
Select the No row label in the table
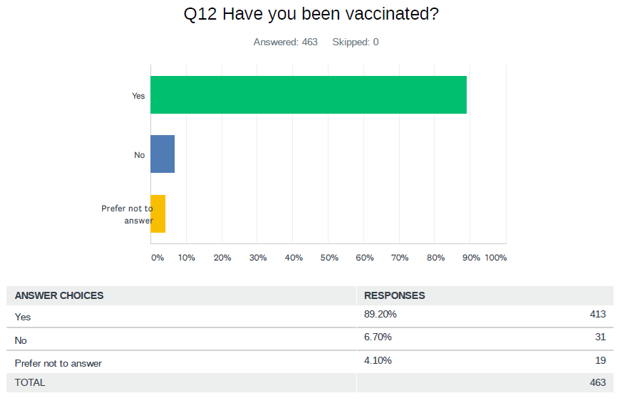21,340
